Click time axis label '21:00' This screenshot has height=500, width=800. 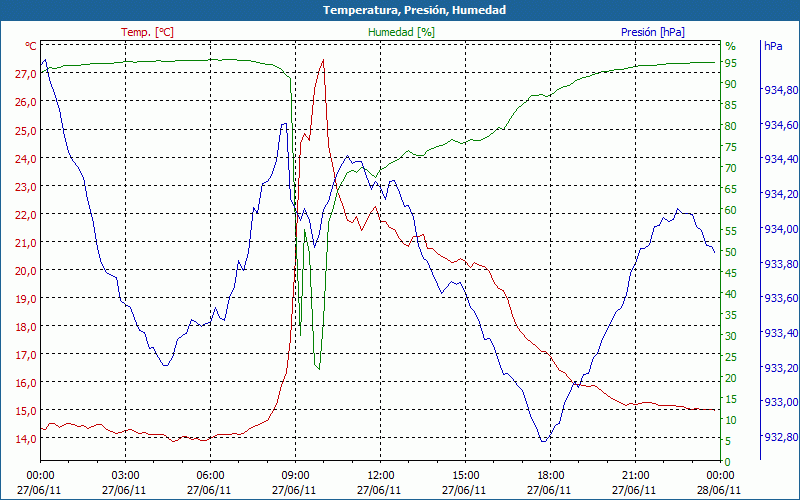(x=636, y=476)
